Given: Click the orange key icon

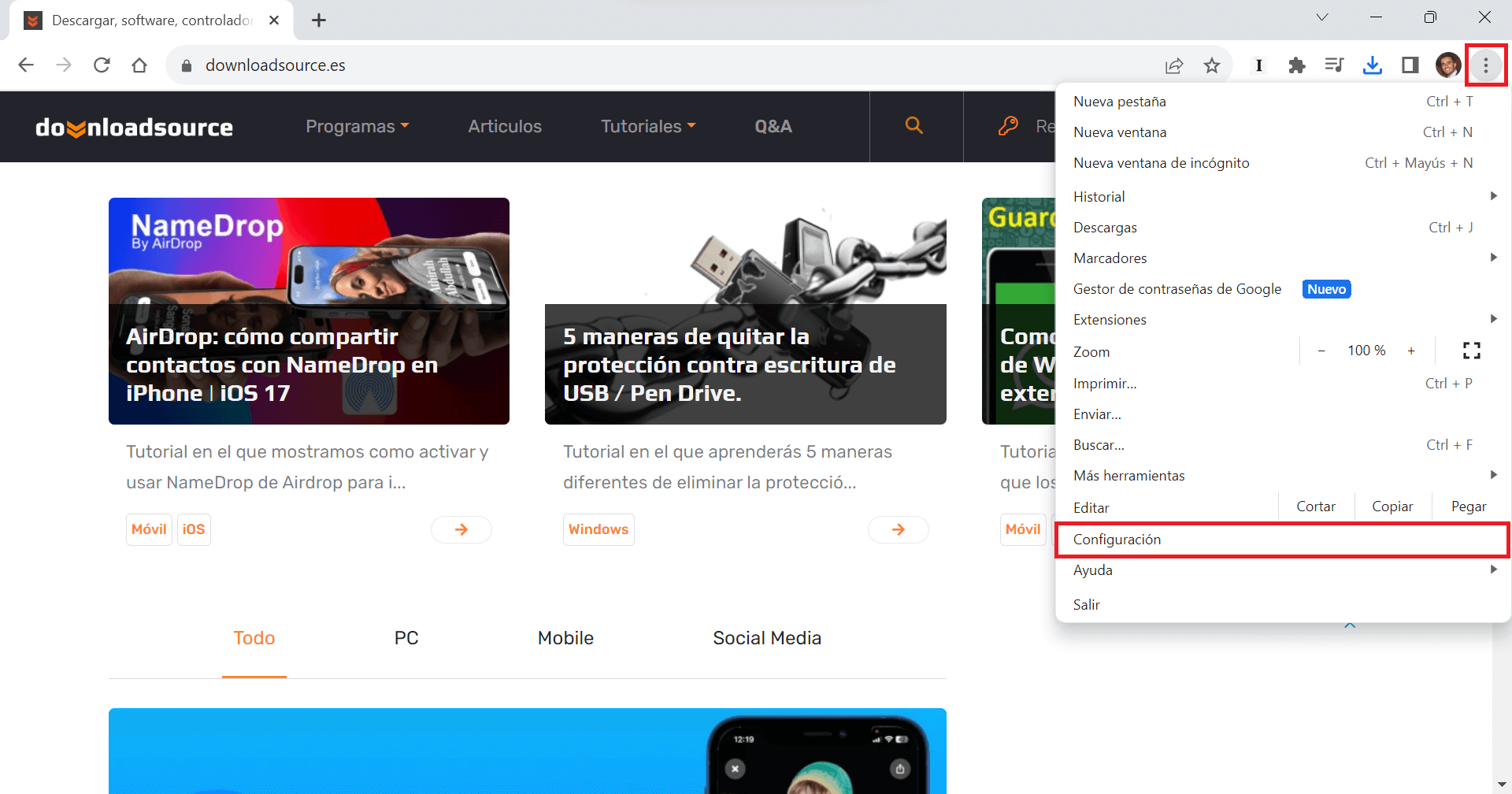Looking at the screenshot, I should [x=1008, y=125].
